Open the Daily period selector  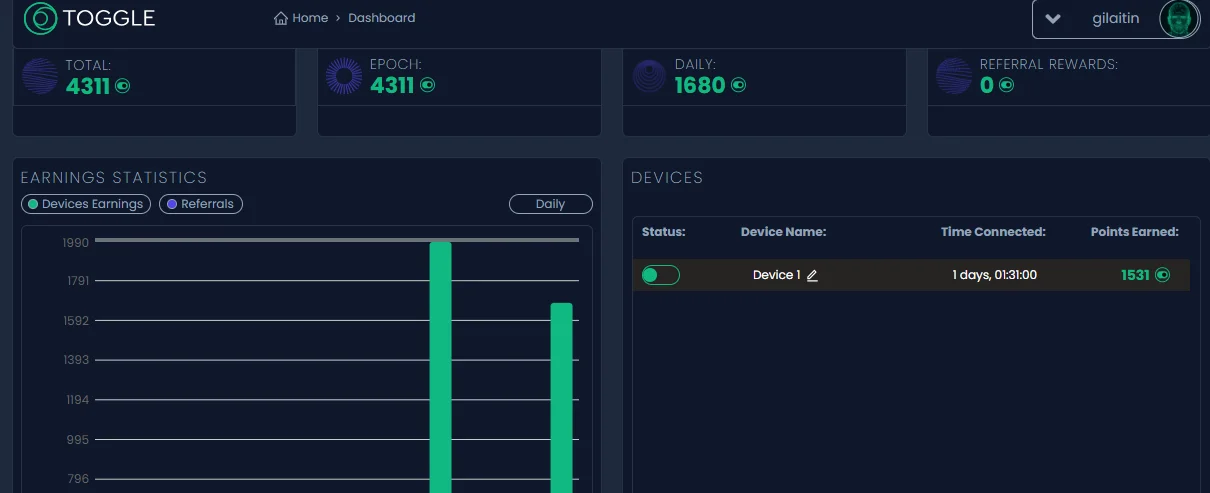tap(551, 204)
